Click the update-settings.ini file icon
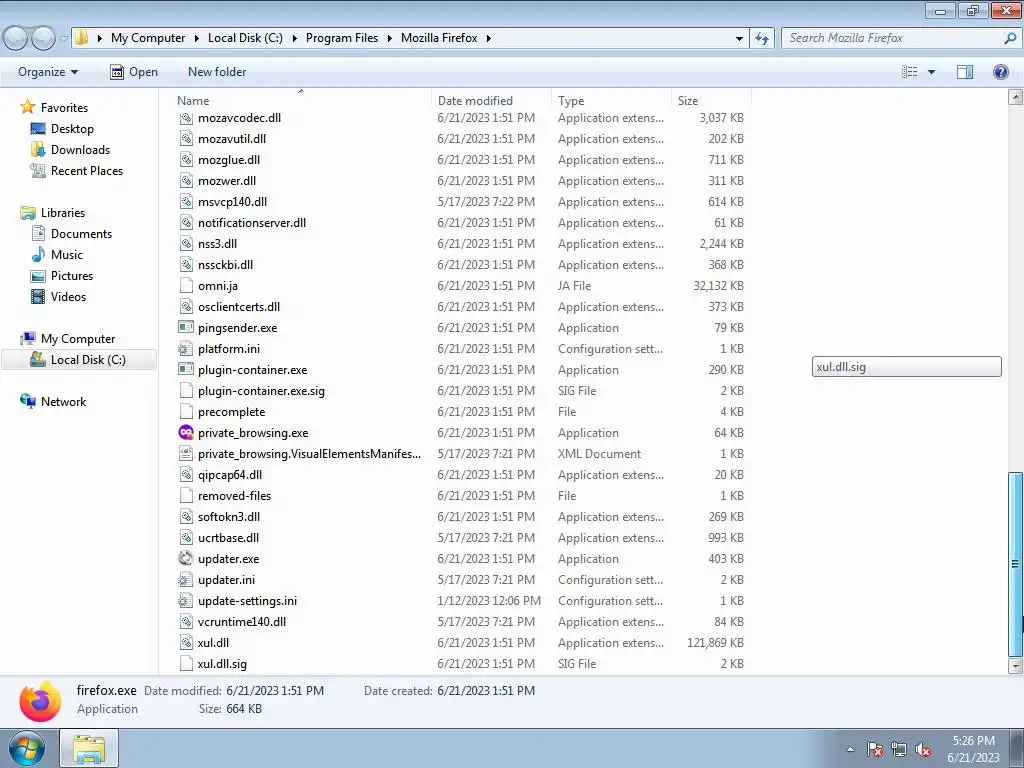The image size is (1024, 768). point(186,600)
